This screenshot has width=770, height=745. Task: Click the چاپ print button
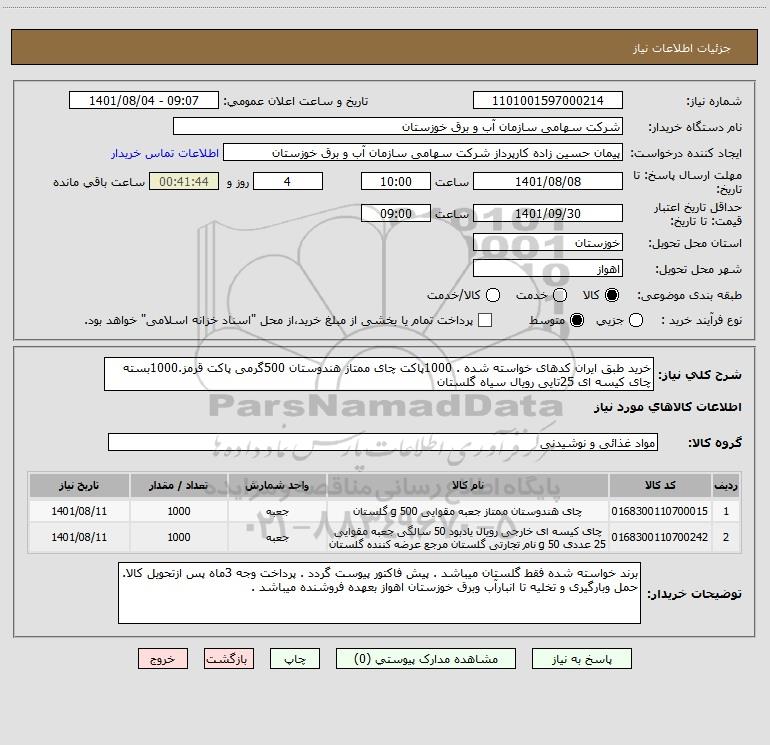(x=295, y=659)
